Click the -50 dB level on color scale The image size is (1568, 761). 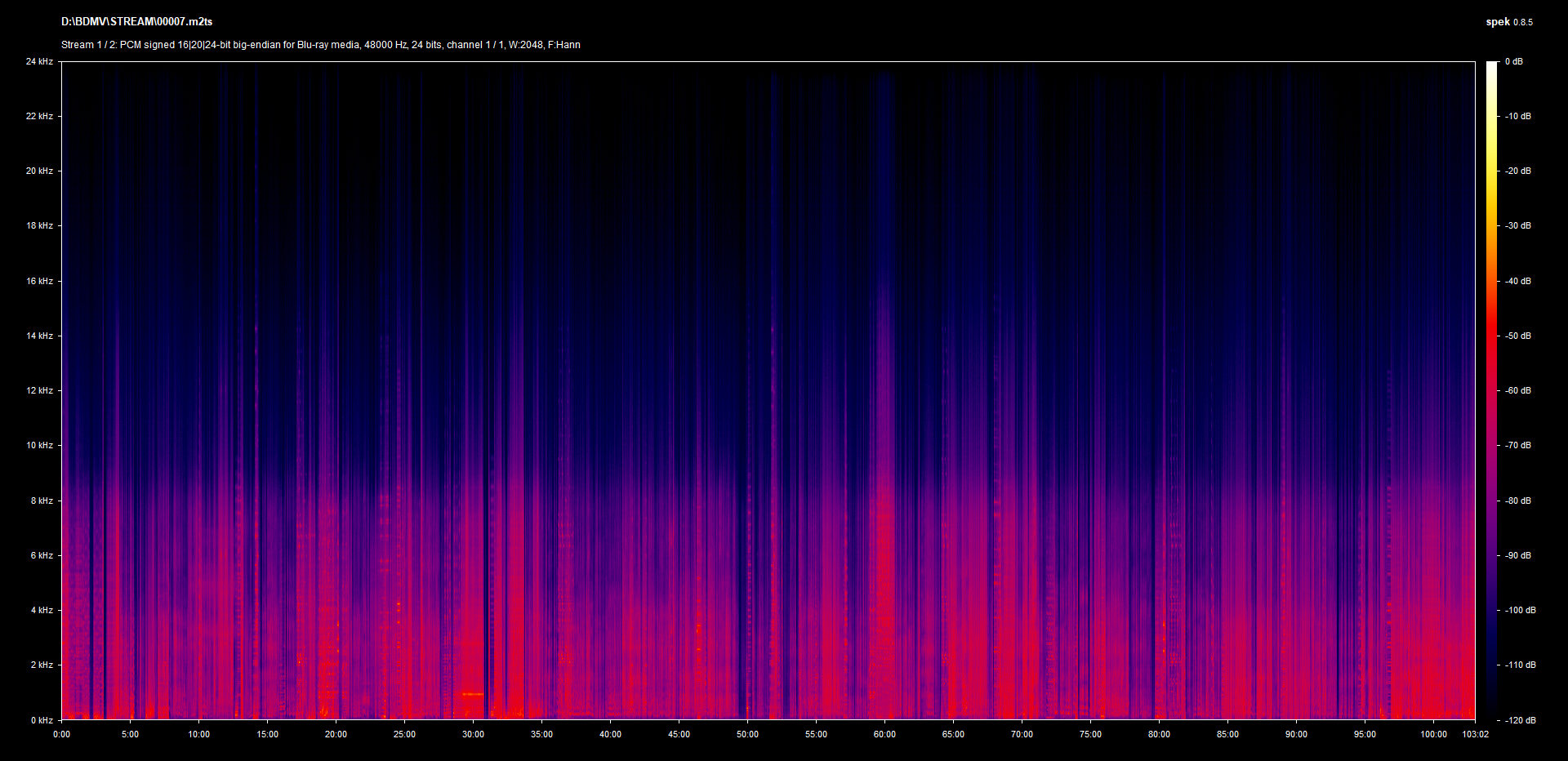click(1518, 336)
